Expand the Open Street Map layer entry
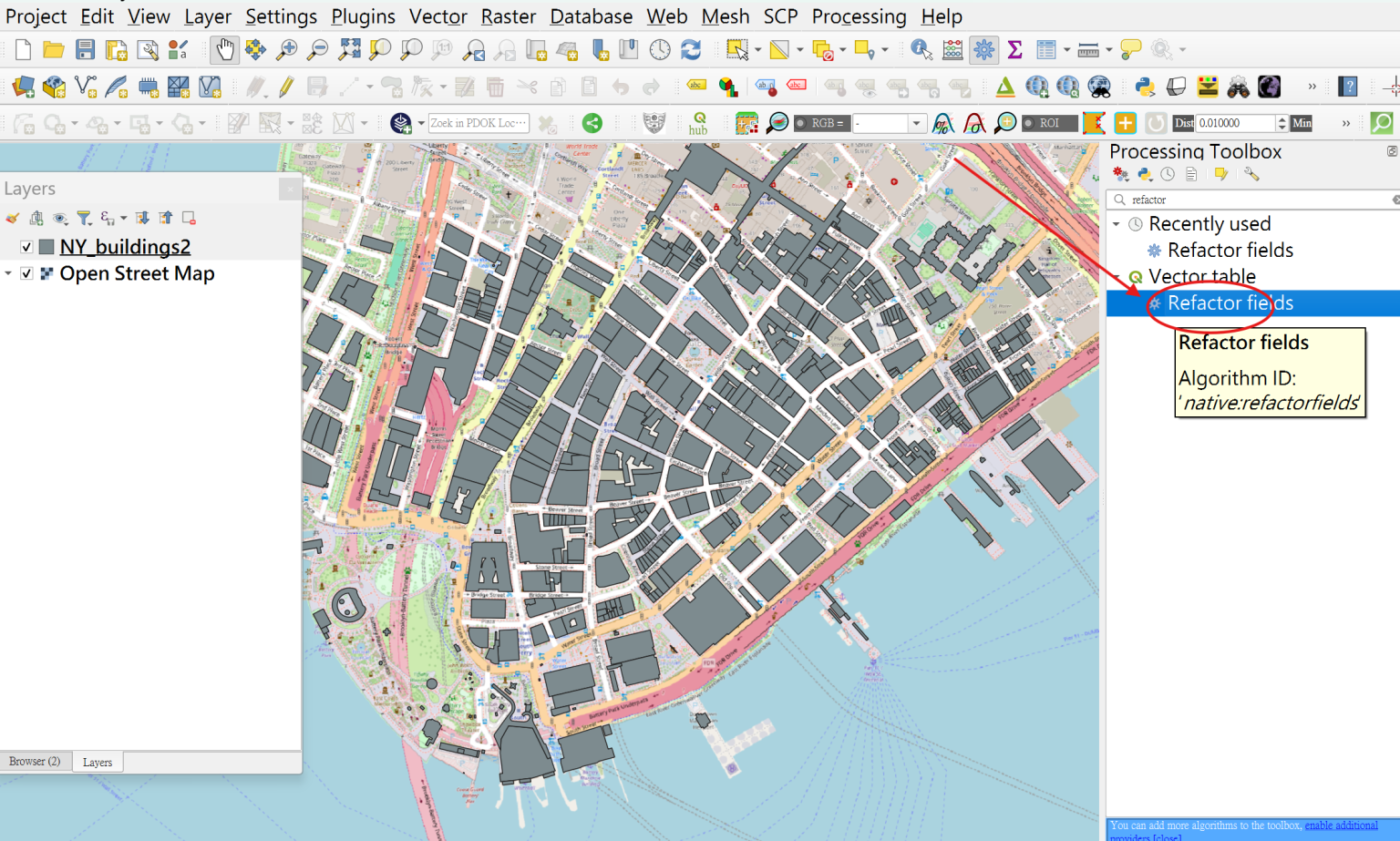Screen dimensions: 1400x841 9,273
